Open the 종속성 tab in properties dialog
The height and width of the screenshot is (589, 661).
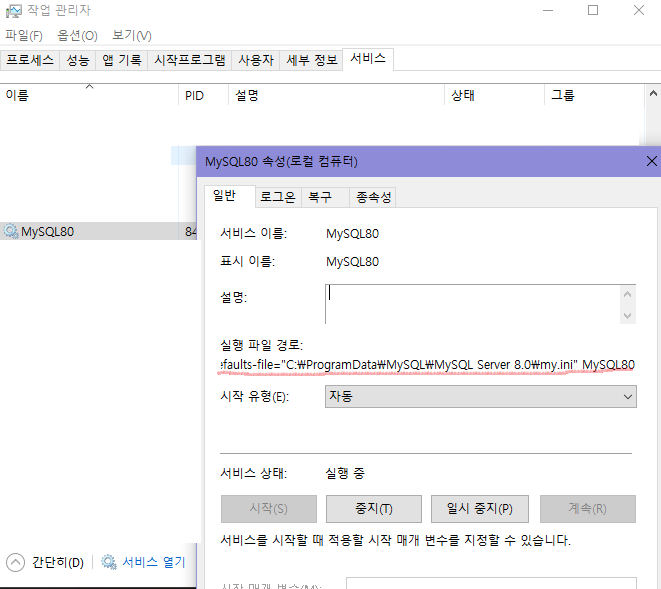click(373, 197)
